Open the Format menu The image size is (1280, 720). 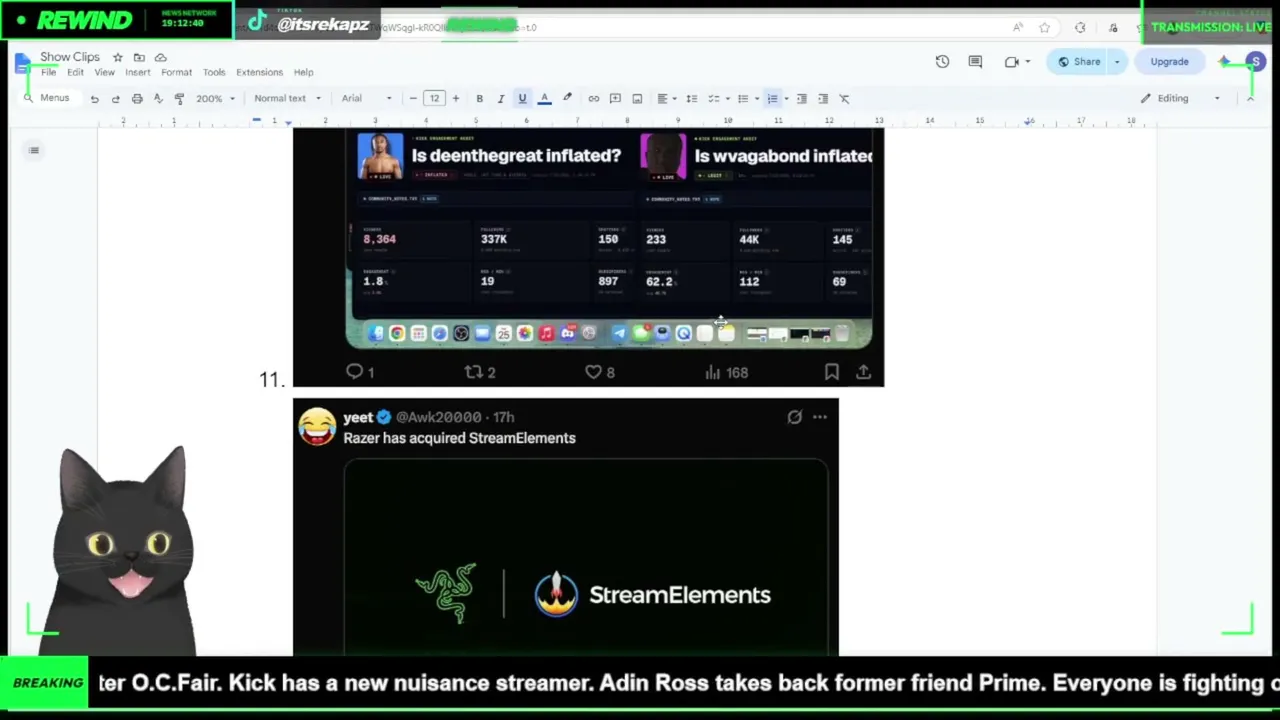point(176,73)
